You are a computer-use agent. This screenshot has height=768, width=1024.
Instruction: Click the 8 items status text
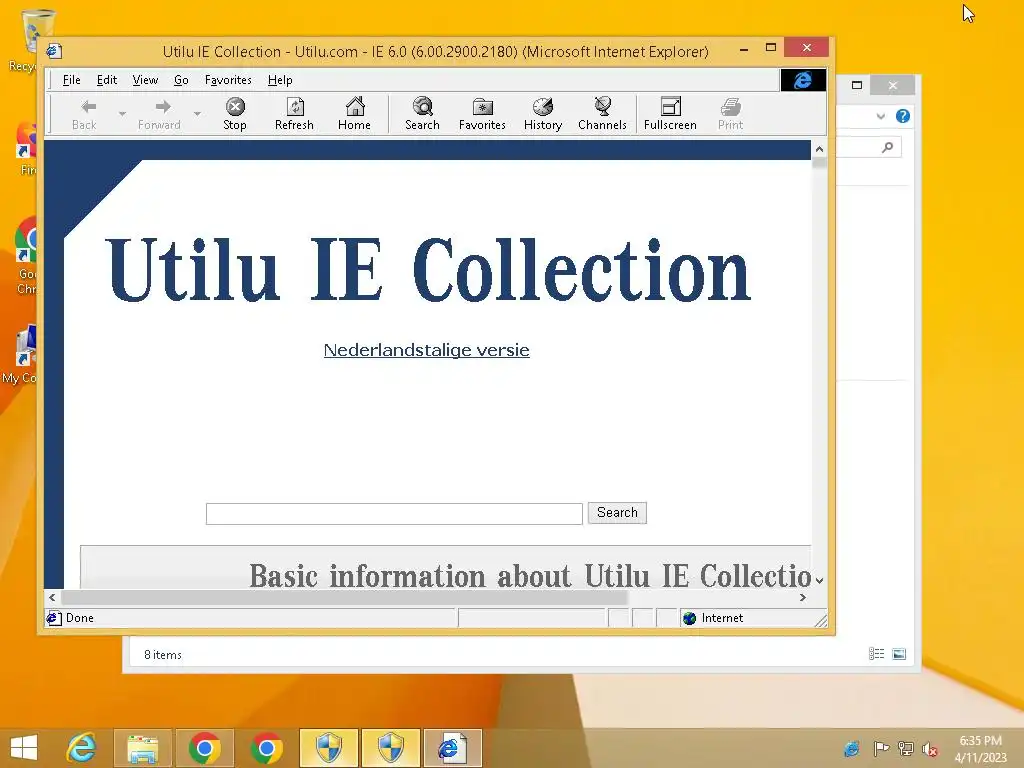(163, 654)
